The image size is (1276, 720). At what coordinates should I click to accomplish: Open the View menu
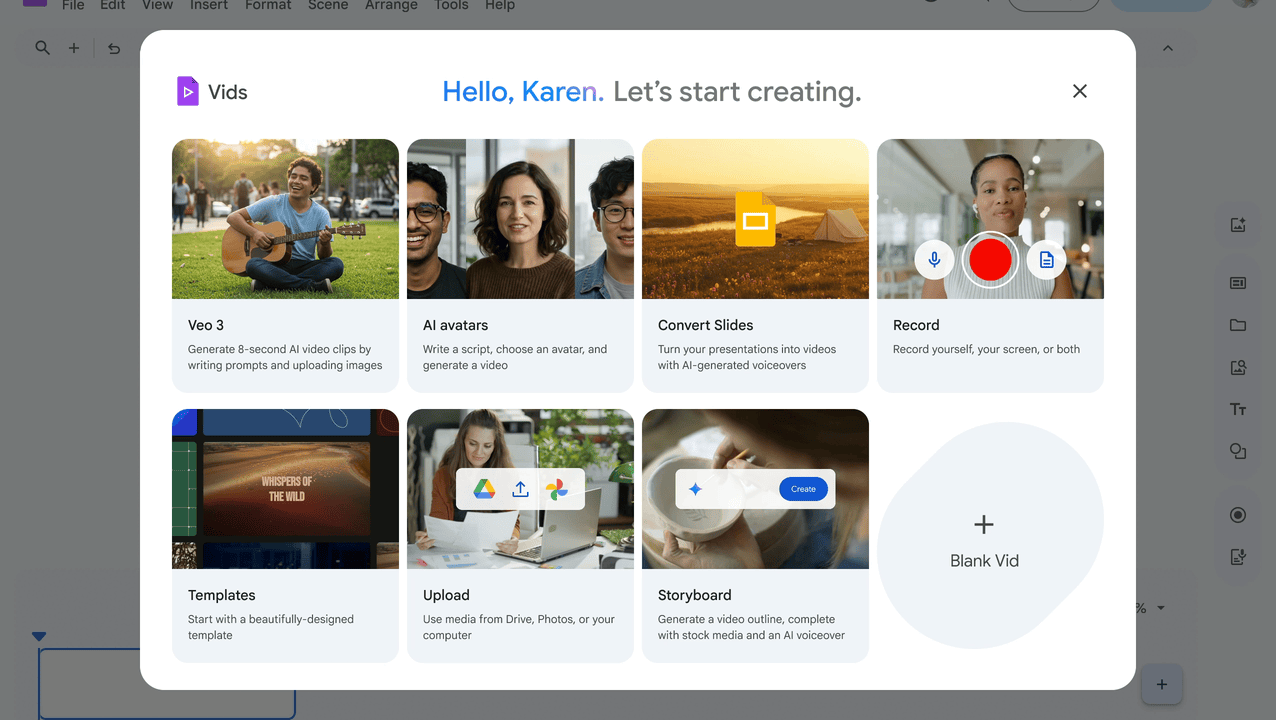click(157, 5)
